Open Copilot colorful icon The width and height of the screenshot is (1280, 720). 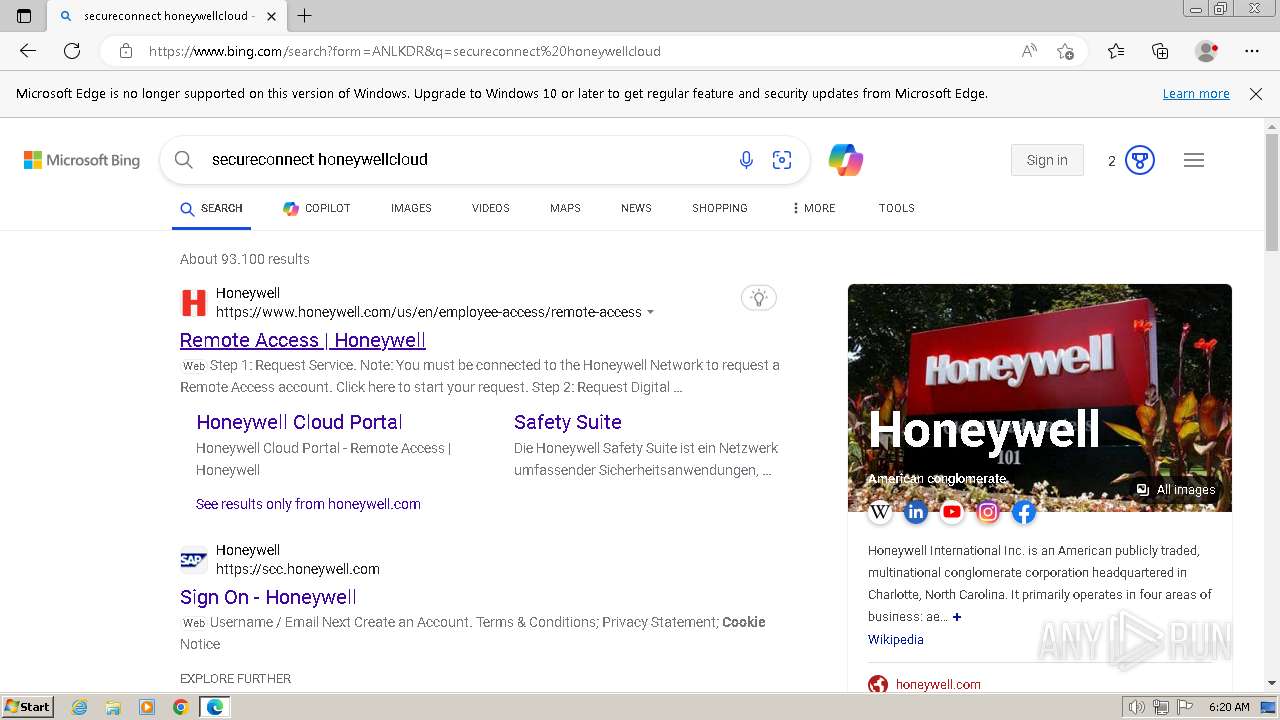[846, 160]
